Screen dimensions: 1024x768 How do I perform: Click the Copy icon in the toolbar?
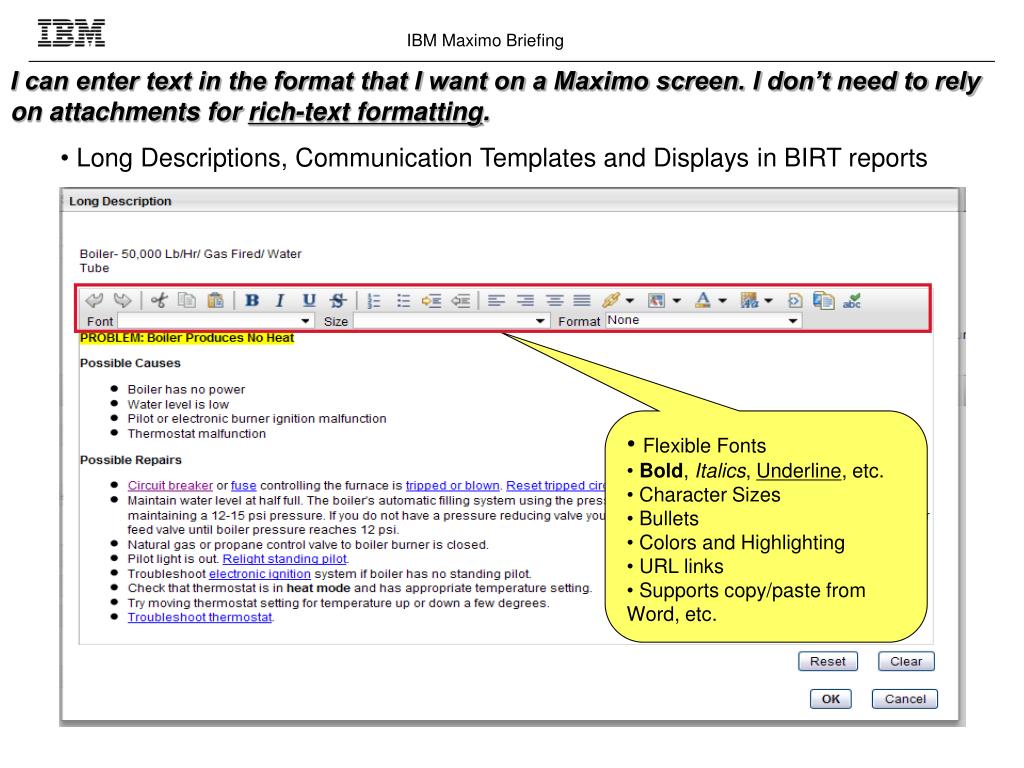187,300
